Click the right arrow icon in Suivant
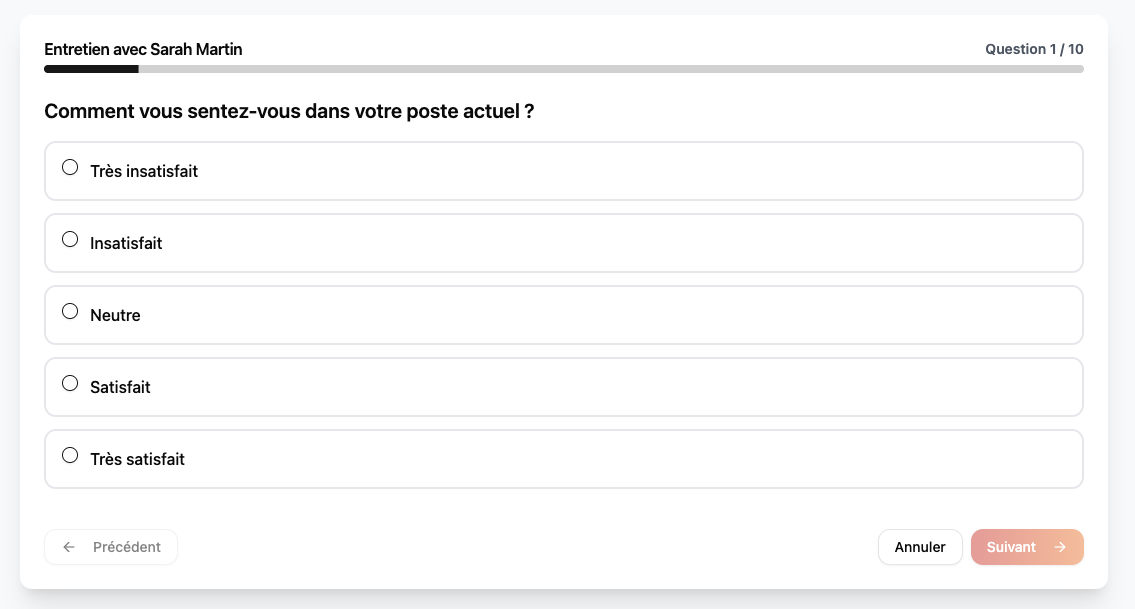Image resolution: width=1135 pixels, height=609 pixels. (x=1060, y=547)
